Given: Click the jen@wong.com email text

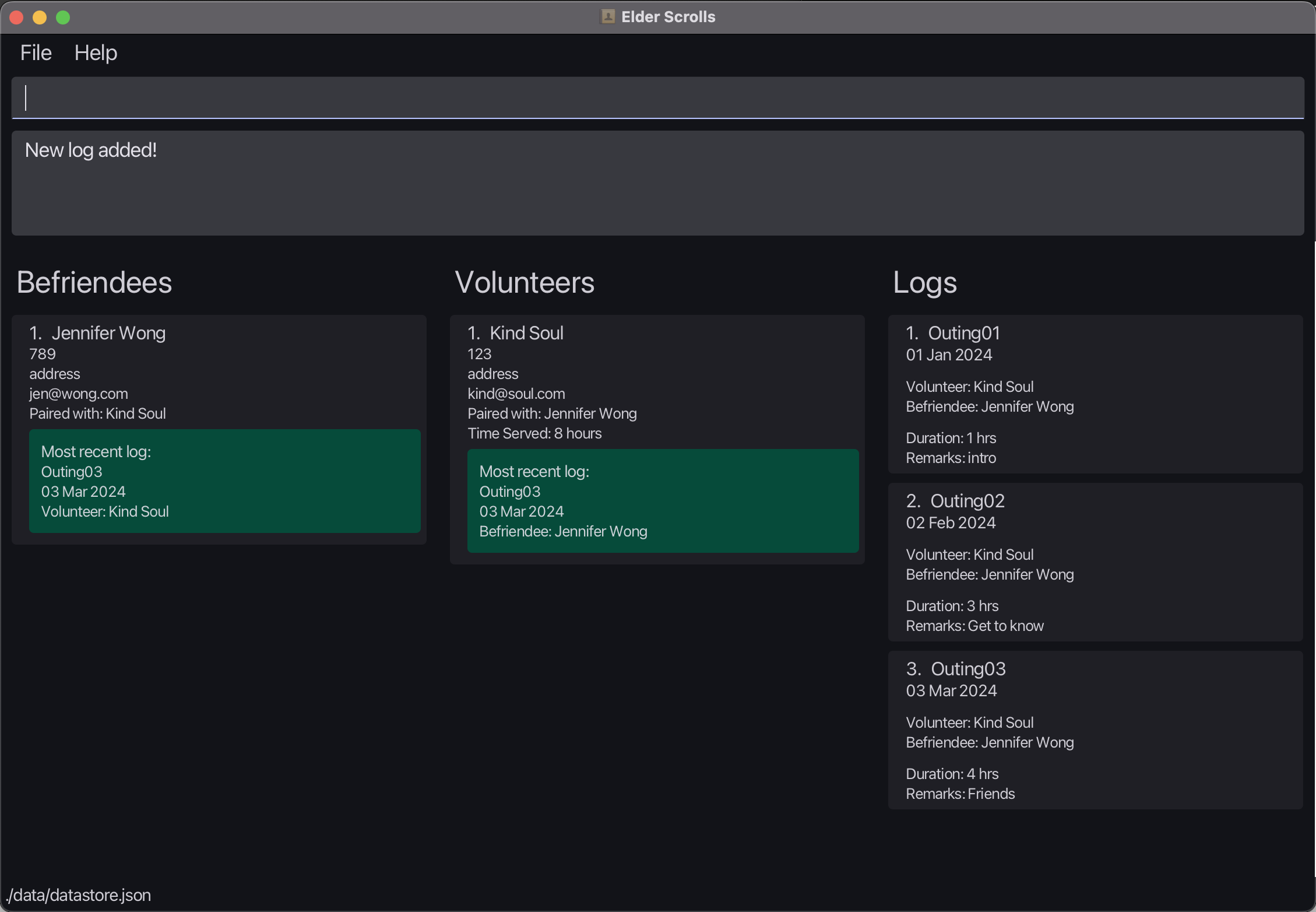Looking at the screenshot, I should pos(79,394).
